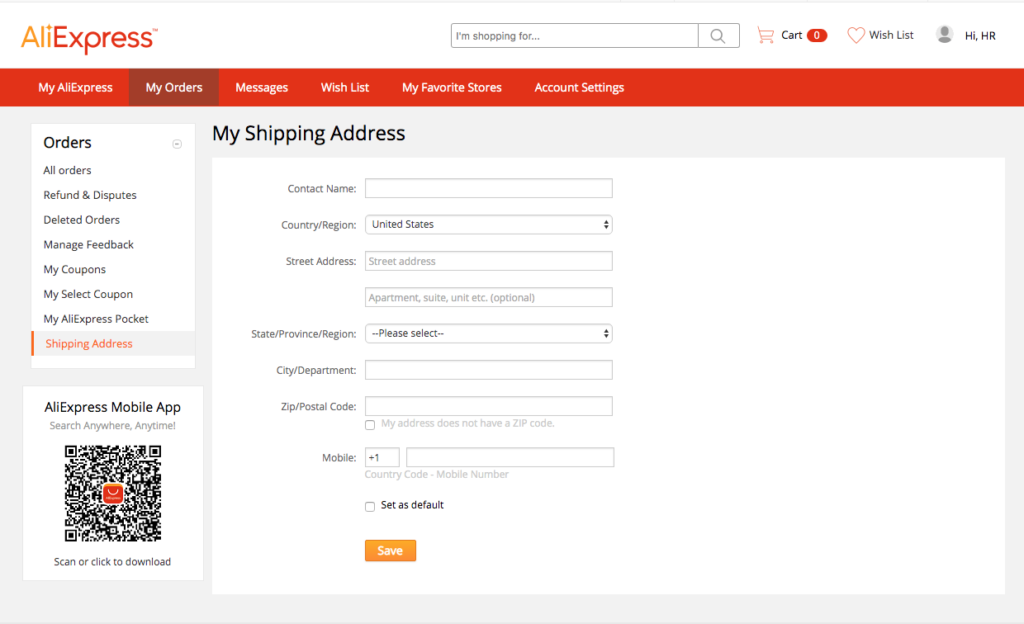1024x624 pixels.
Task: Focus the Contact Name field
Action: [488, 189]
